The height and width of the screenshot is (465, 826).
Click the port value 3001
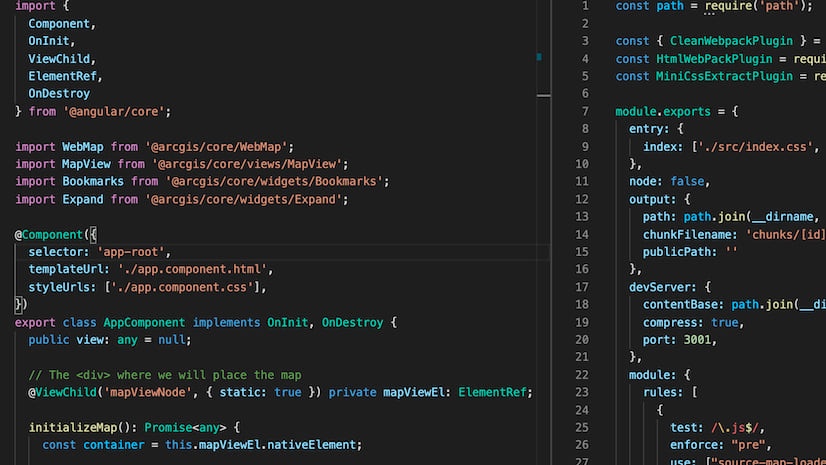coord(697,340)
